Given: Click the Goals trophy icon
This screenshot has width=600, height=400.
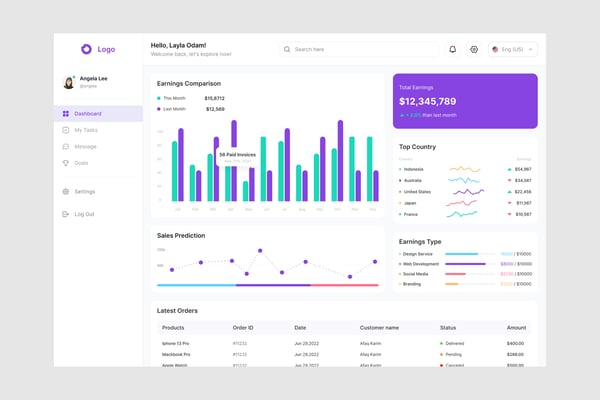Looking at the screenshot, I should 66,163.
